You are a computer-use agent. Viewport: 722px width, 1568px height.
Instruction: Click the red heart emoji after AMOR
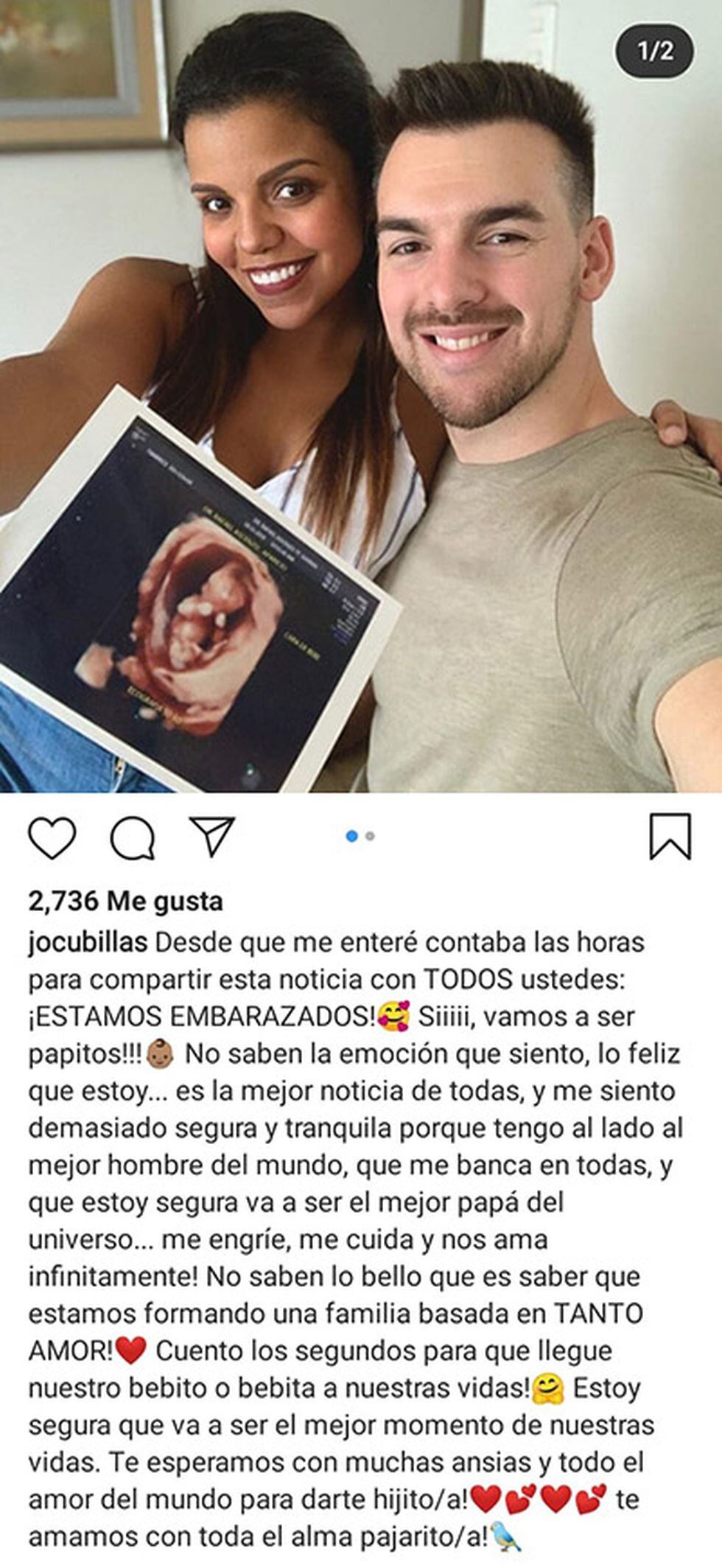(132, 1351)
